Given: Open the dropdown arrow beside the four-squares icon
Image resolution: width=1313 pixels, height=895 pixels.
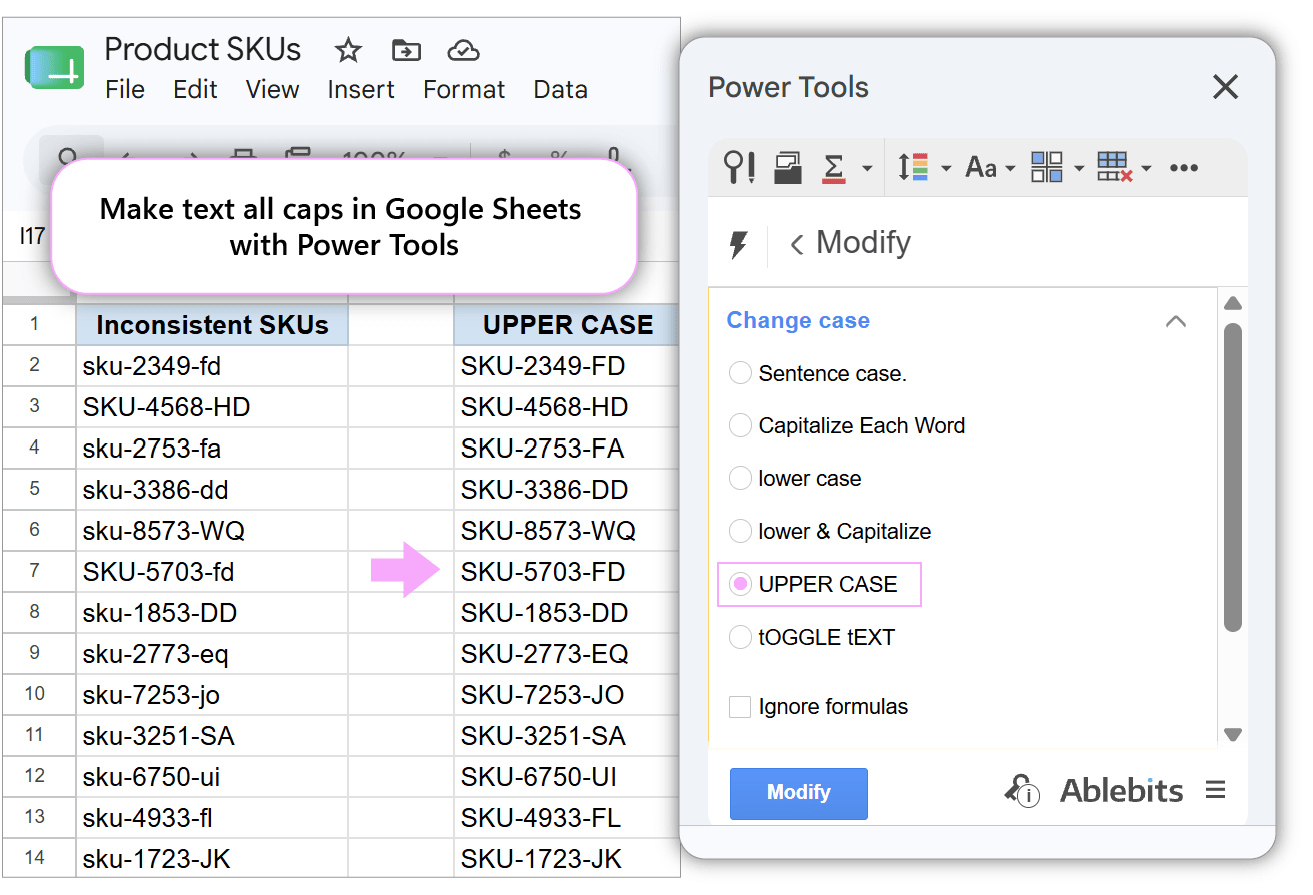Looking at the screenshot, I should [1079, 169].
